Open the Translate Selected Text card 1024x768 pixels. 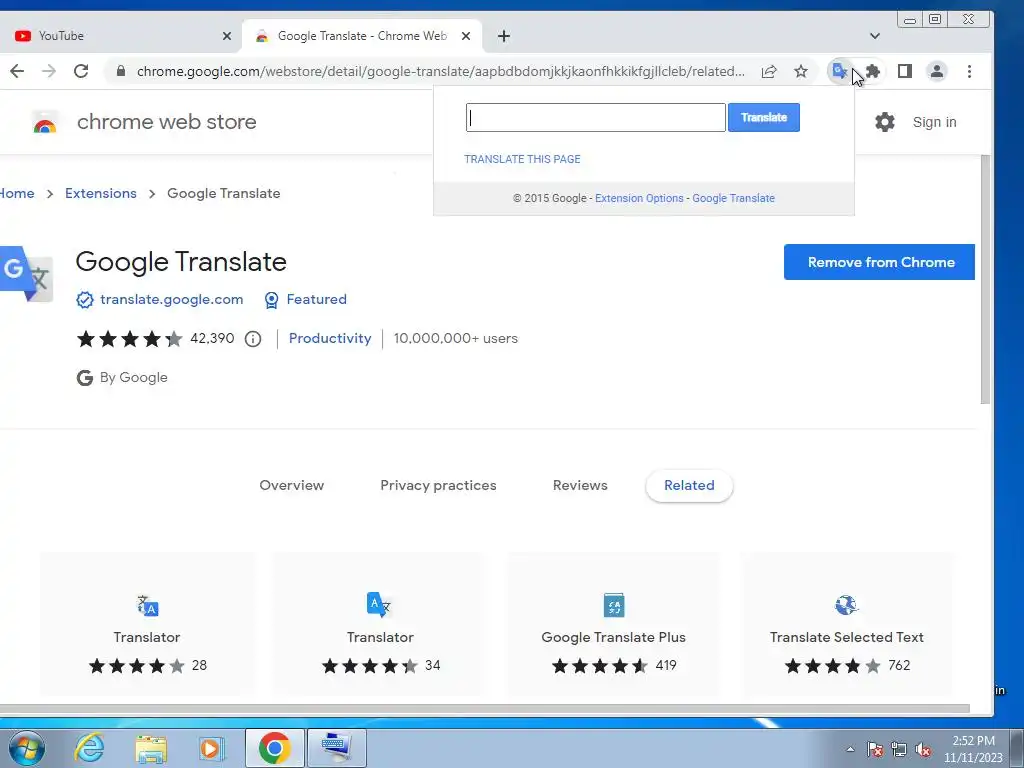[x=846, y=624]
